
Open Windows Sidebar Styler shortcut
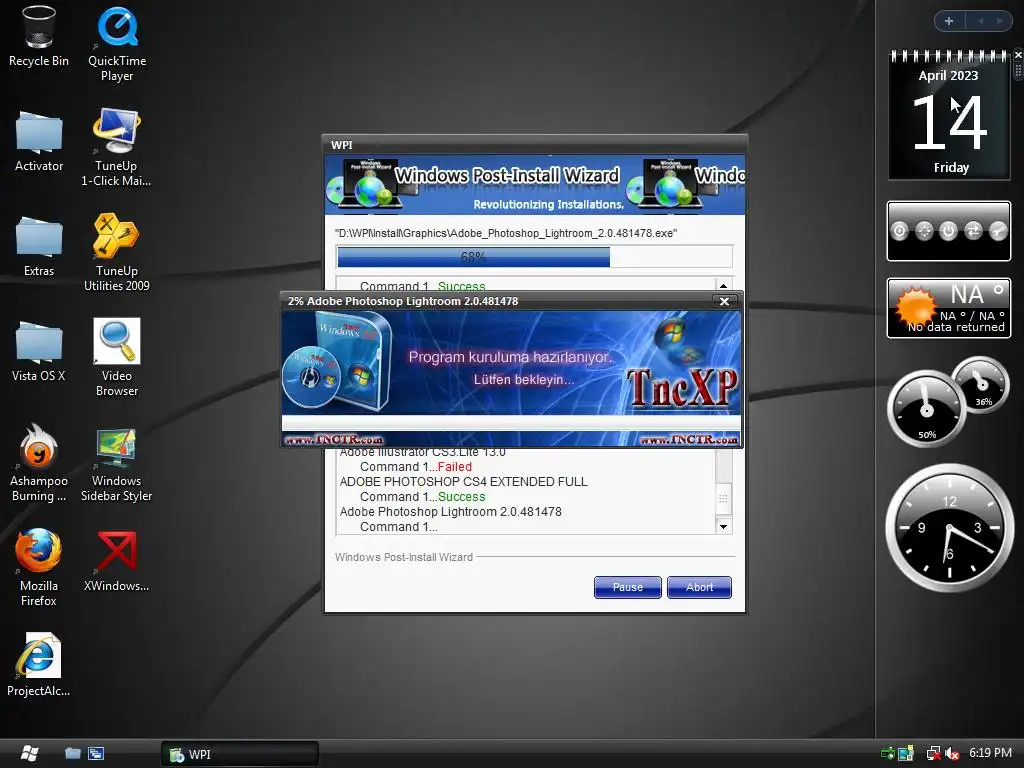[x=116, y=466]
